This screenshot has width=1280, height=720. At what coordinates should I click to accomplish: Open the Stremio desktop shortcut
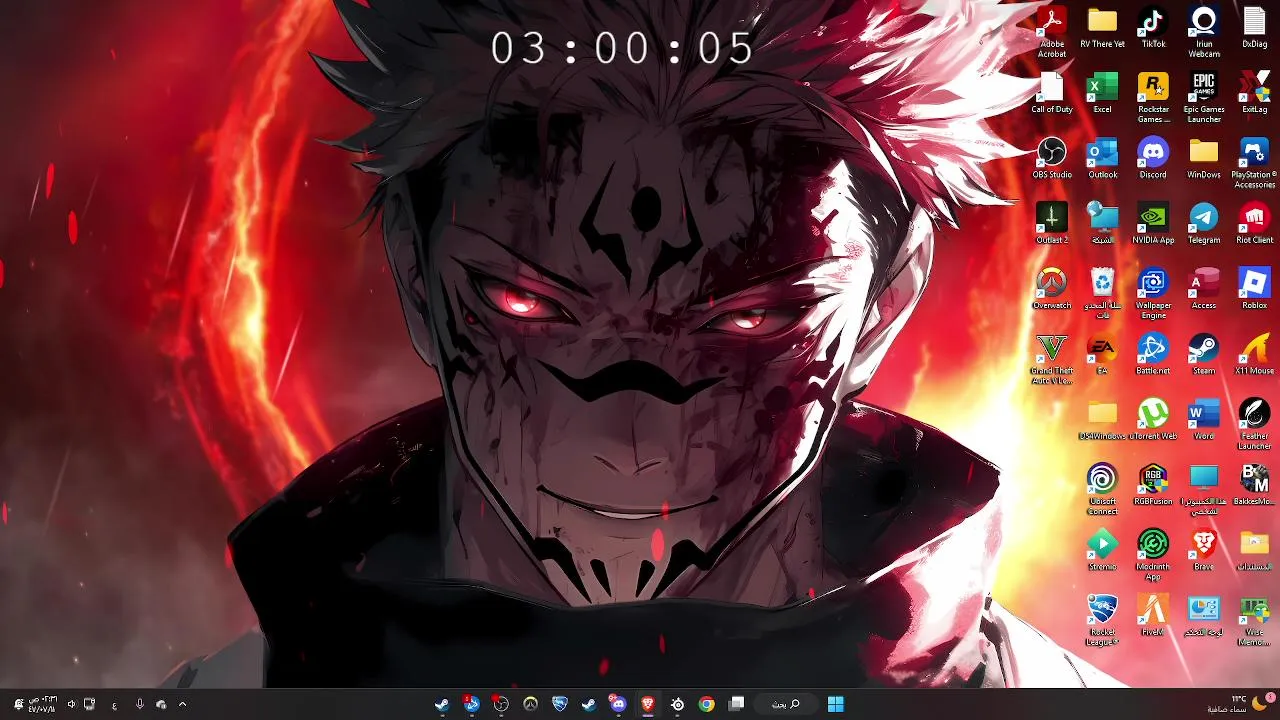(x=1102, y=551)
